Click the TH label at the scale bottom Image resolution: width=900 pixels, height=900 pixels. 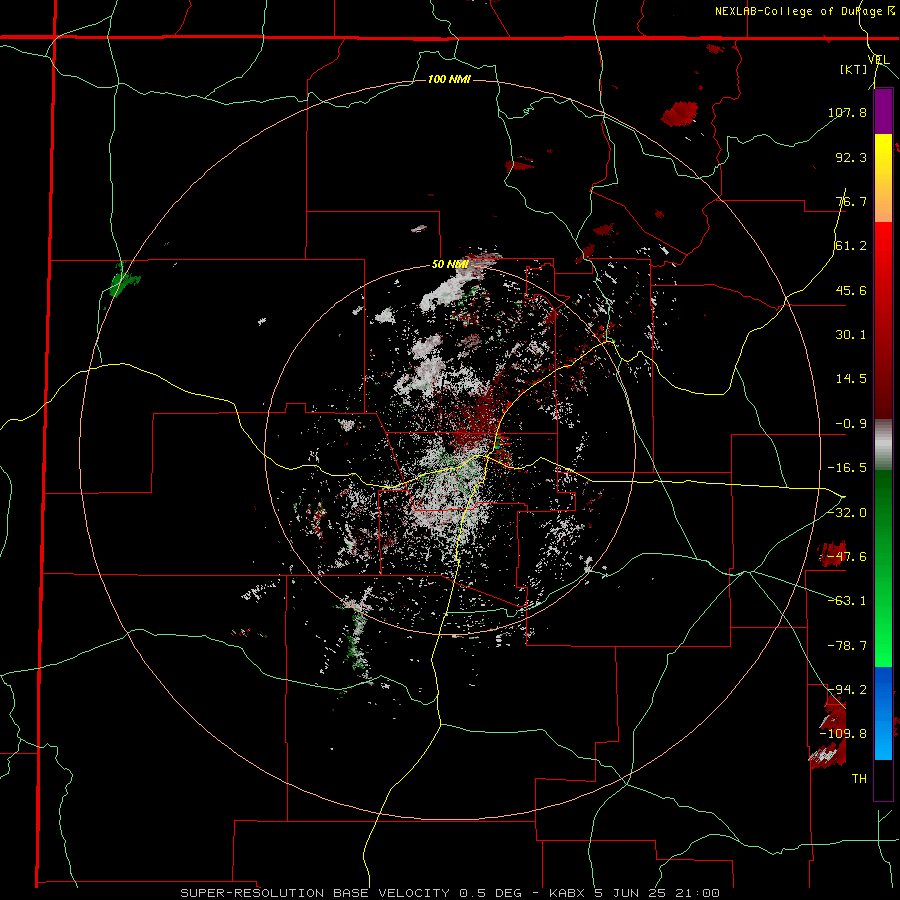point(859,778)
